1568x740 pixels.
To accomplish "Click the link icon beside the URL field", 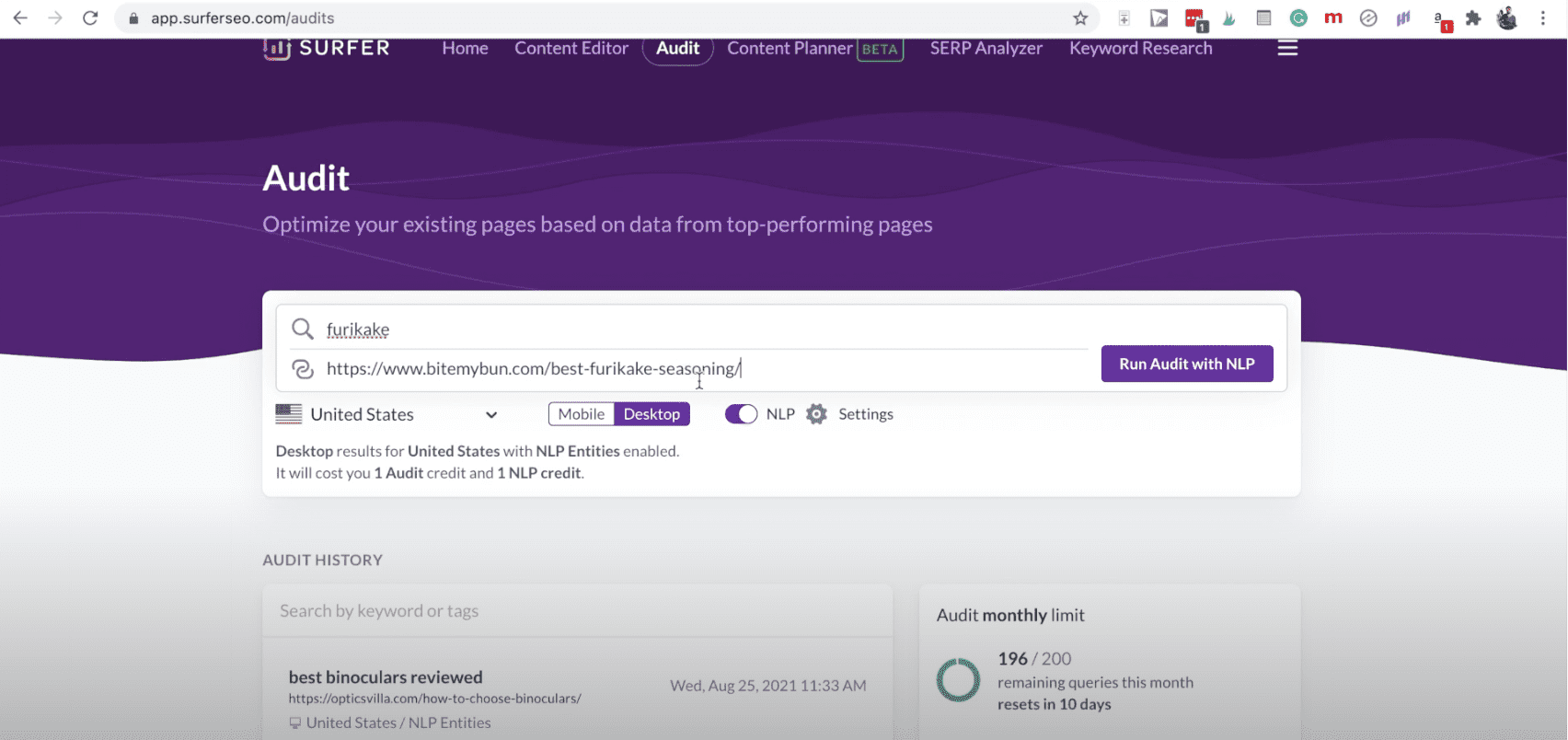I will click(x=302, y=369).
